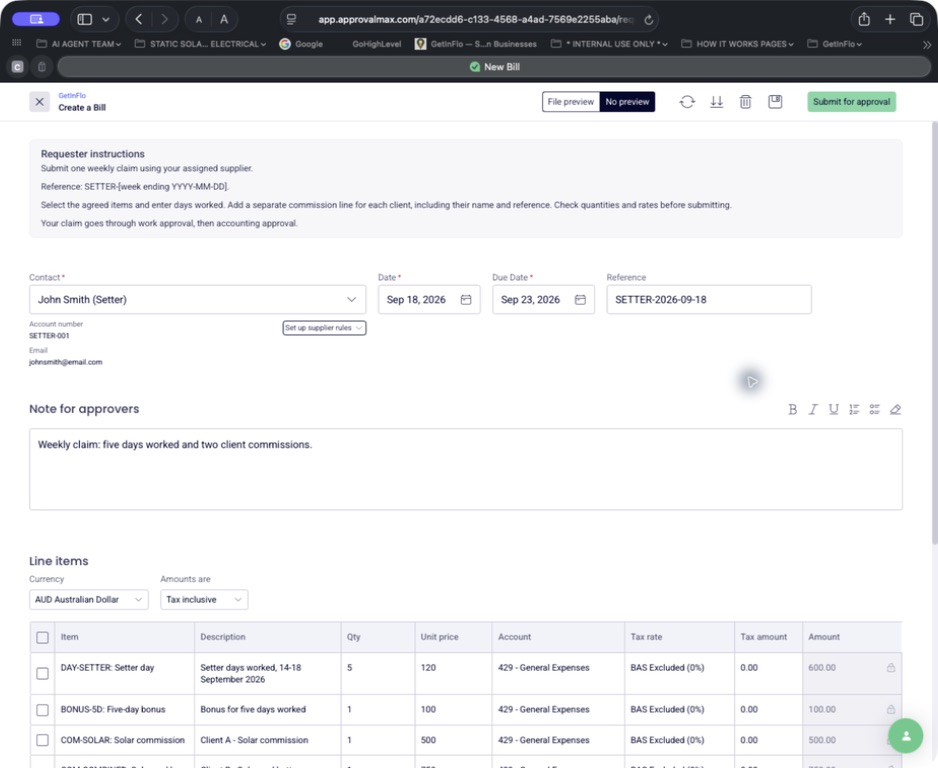This screenshot has width=938, height=768.
Task: Check the DAY-SETTER row checkbox
Action: [x=42, y=673]
